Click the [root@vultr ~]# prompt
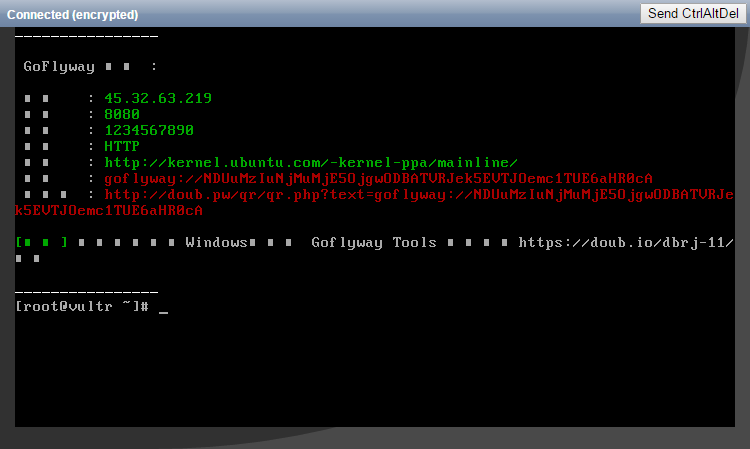This screenshot has width=750, height=449. 82,307
